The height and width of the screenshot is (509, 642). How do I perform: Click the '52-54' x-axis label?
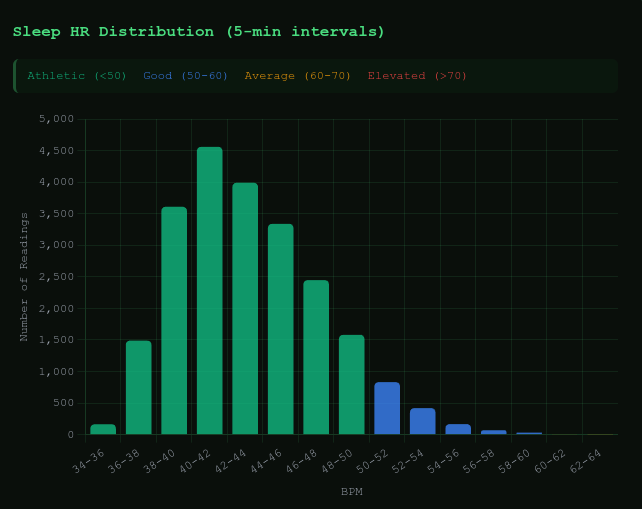(x=408, y=461)
